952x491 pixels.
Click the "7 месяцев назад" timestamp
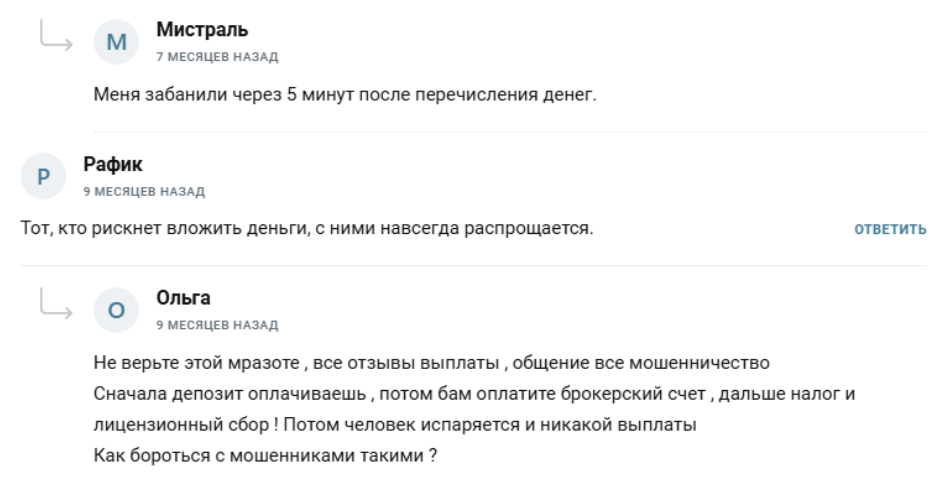217,55
